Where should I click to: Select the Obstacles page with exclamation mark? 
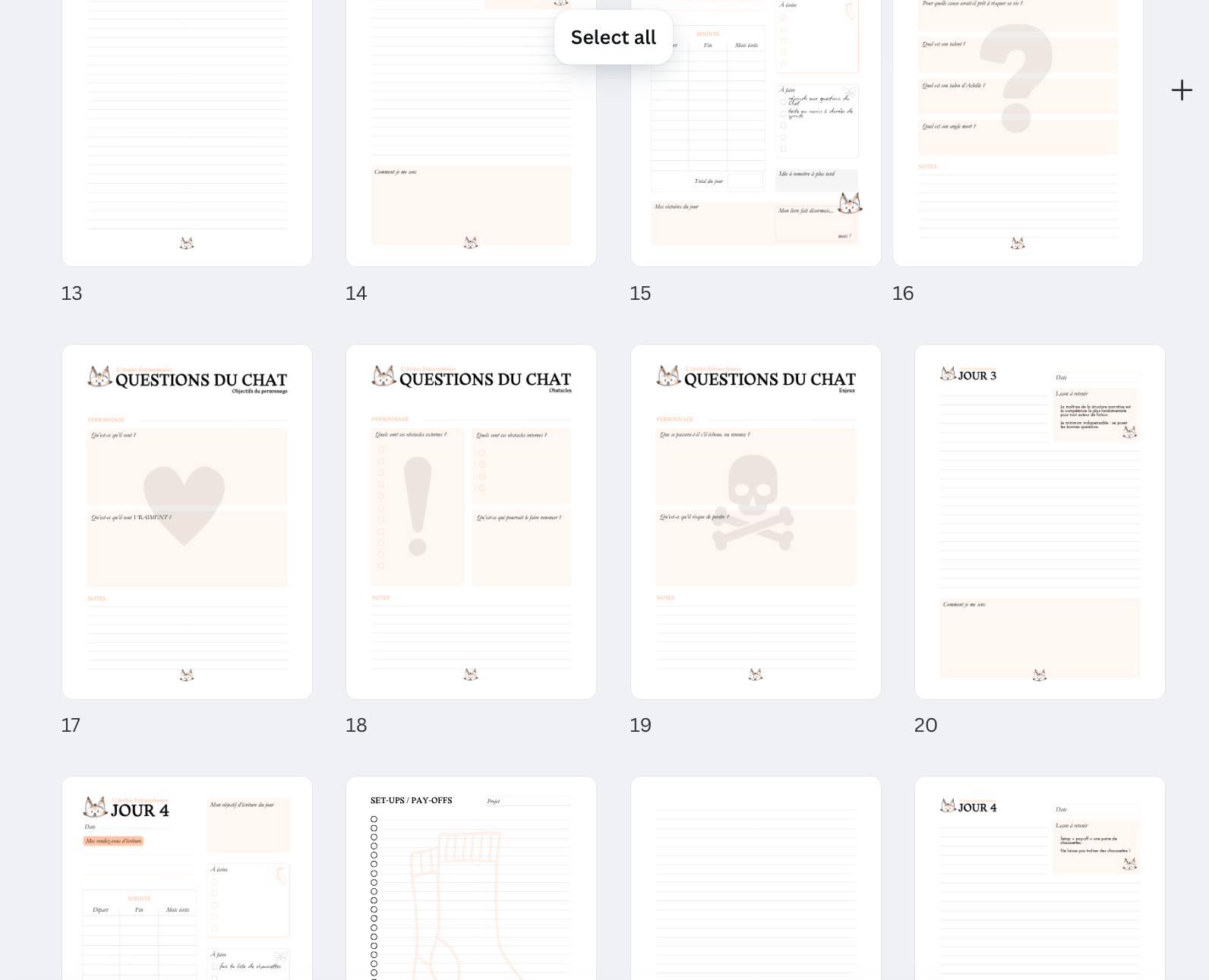click(x=471, y=522)
